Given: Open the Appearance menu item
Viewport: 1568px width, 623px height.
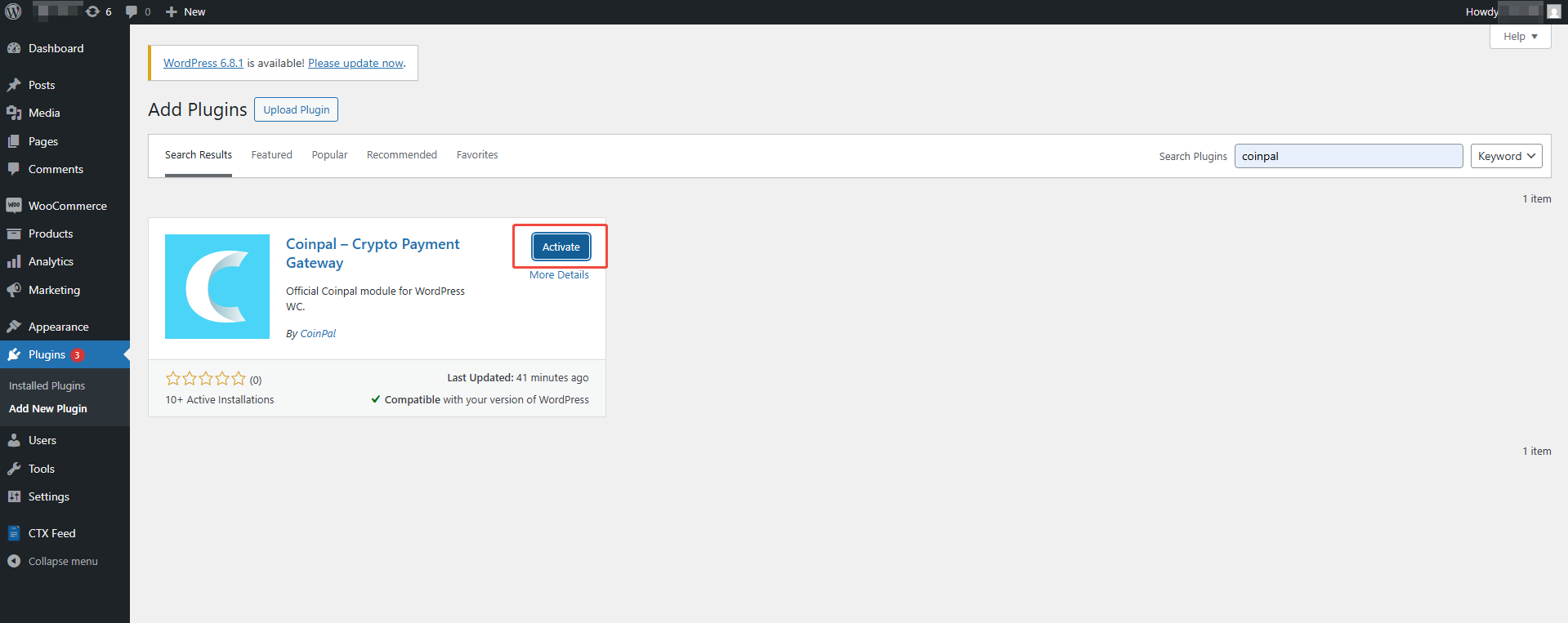Looking at the screenshot, I should pyautogui.click(x=58, y=327).
